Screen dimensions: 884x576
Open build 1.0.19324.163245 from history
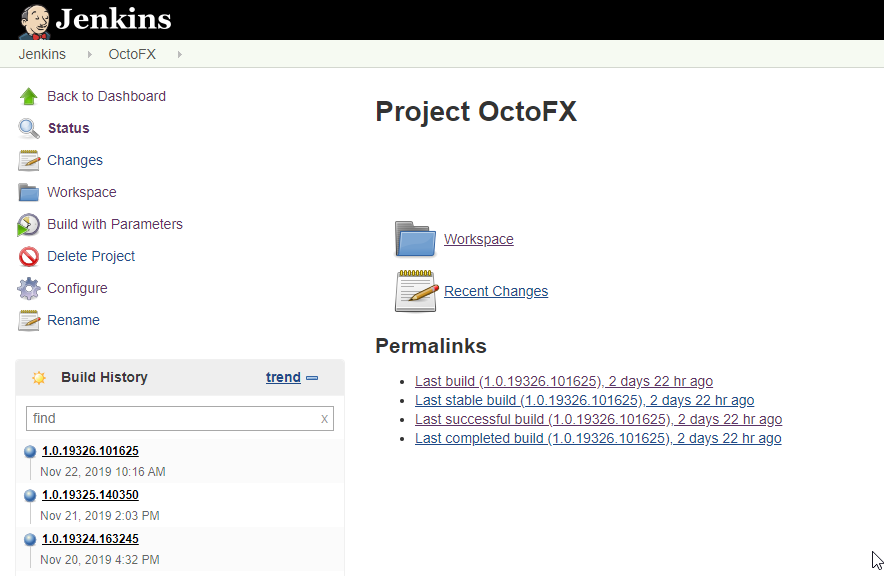tap(90, 539)
